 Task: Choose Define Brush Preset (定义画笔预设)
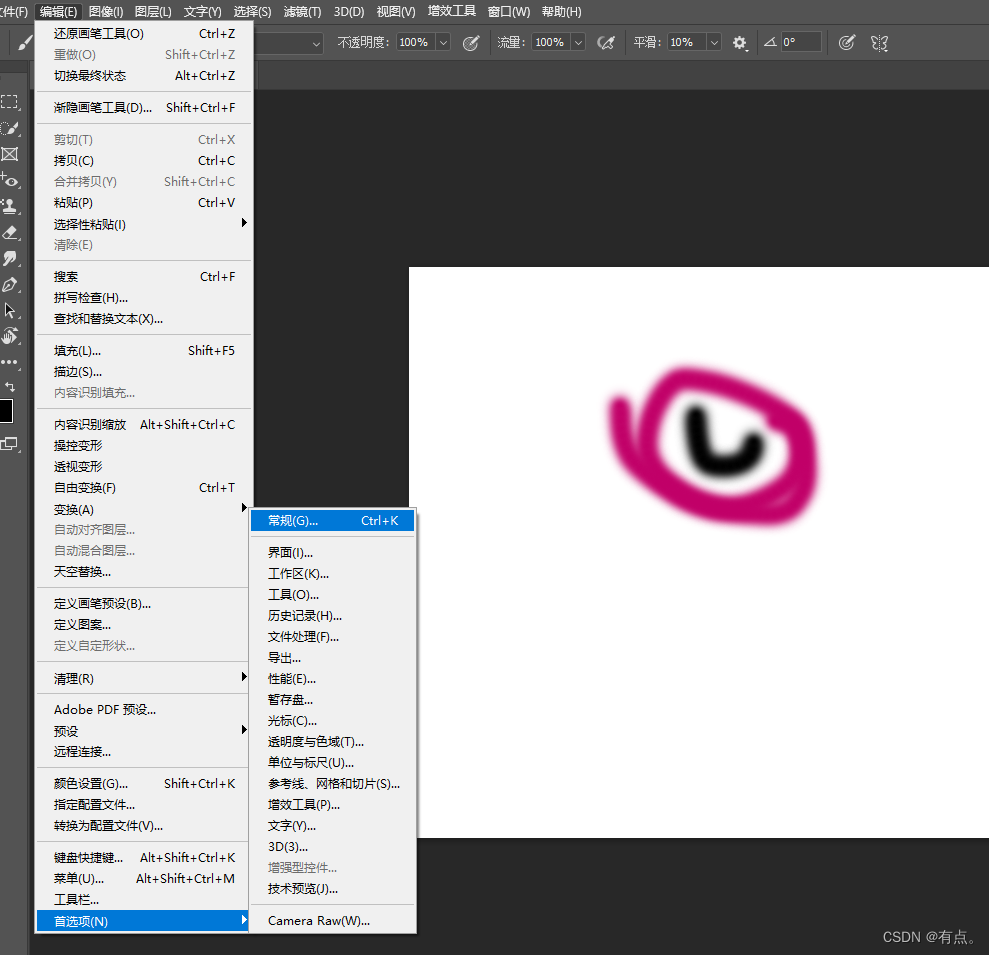tap(144, 604)
